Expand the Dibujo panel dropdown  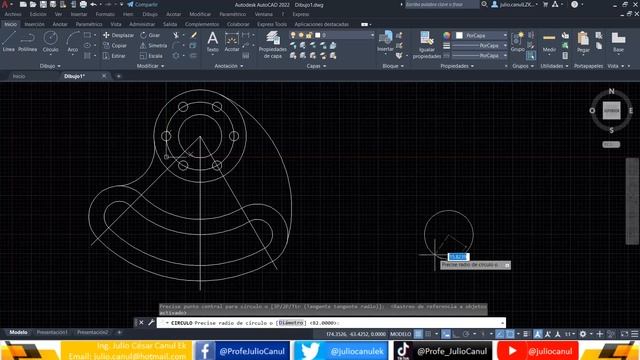coord(50,66)
